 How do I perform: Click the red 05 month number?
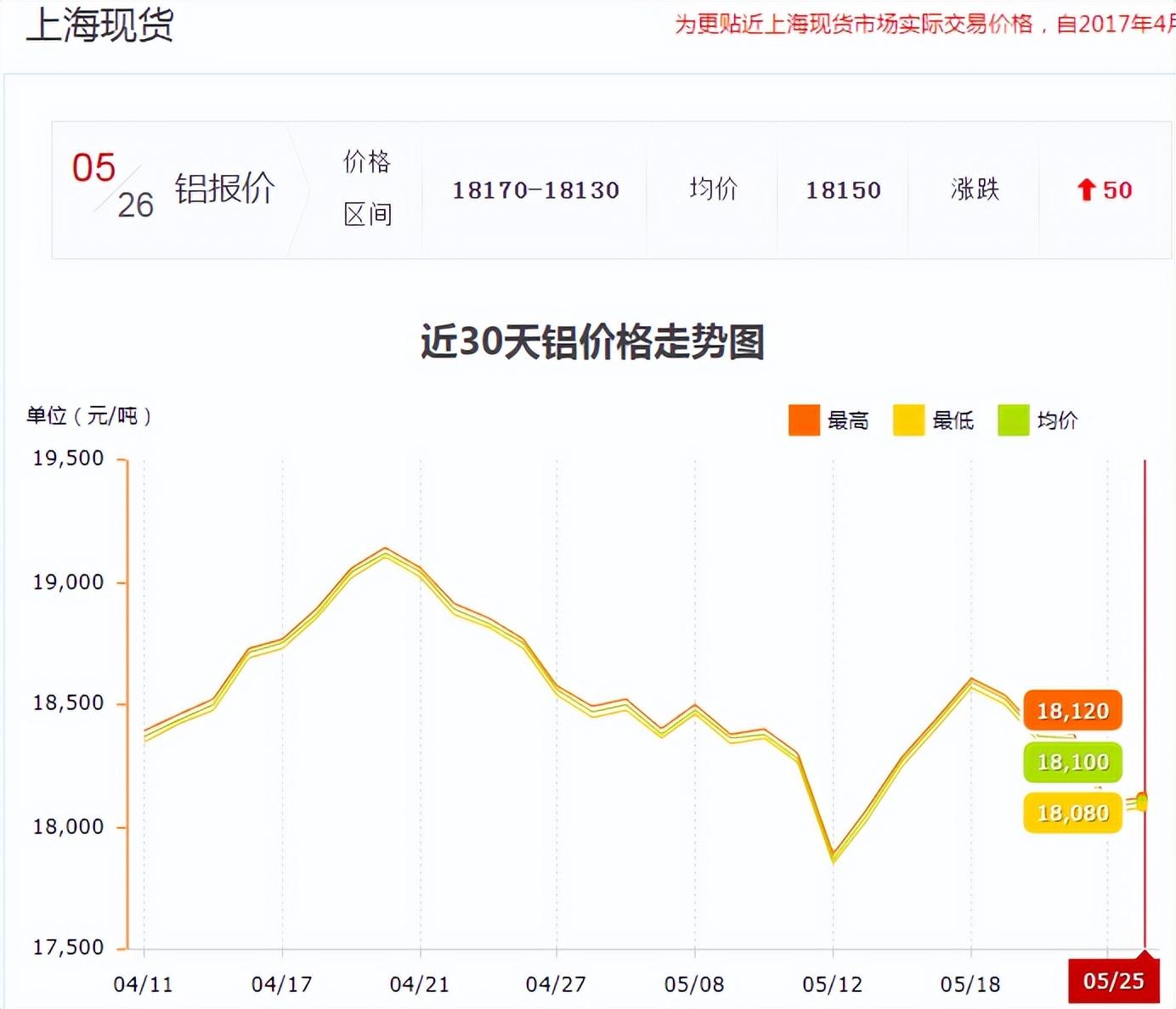tap(93, 167)
